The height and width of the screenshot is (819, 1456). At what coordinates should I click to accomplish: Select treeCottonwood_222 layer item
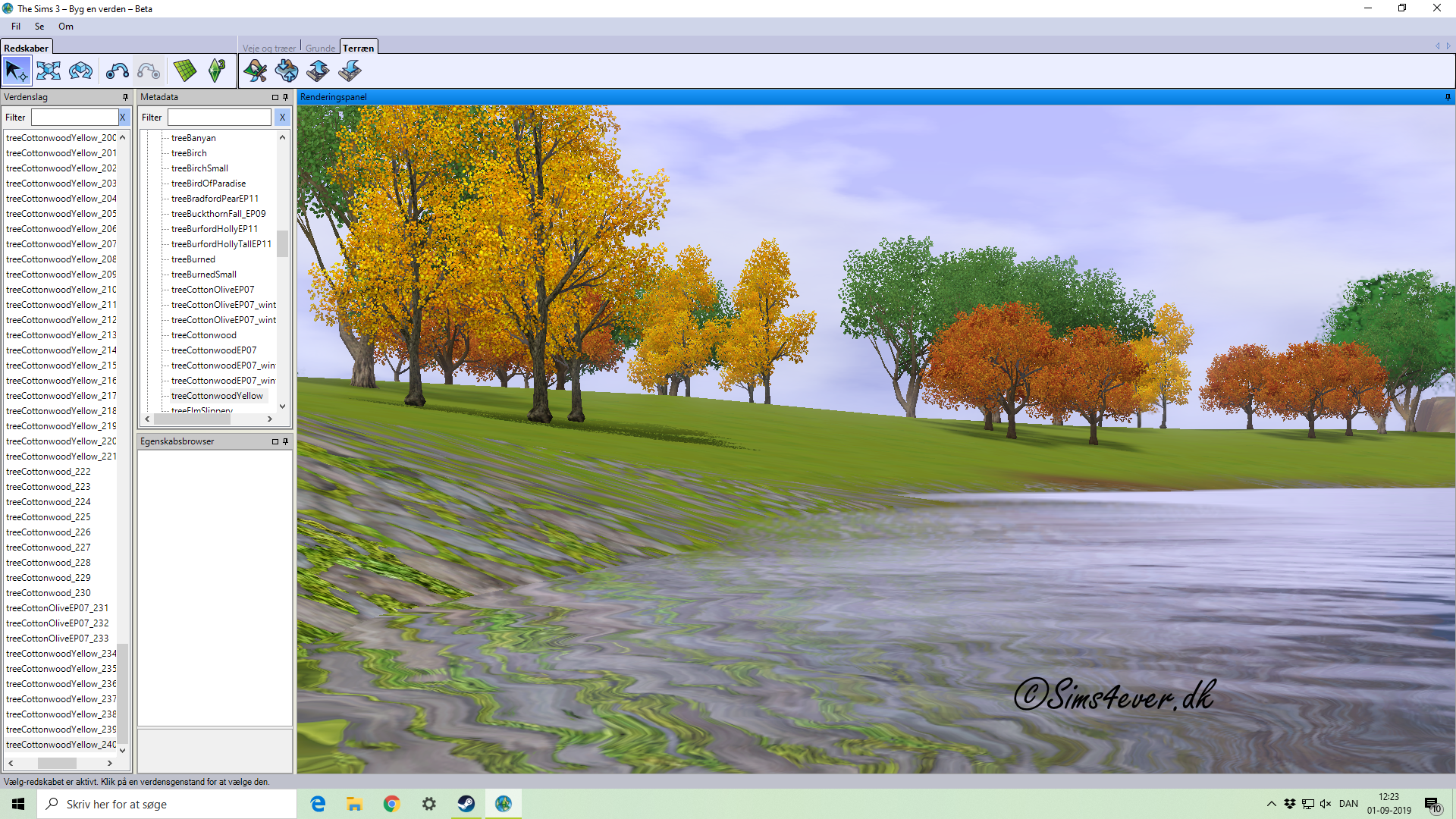(x=49, y=472)
